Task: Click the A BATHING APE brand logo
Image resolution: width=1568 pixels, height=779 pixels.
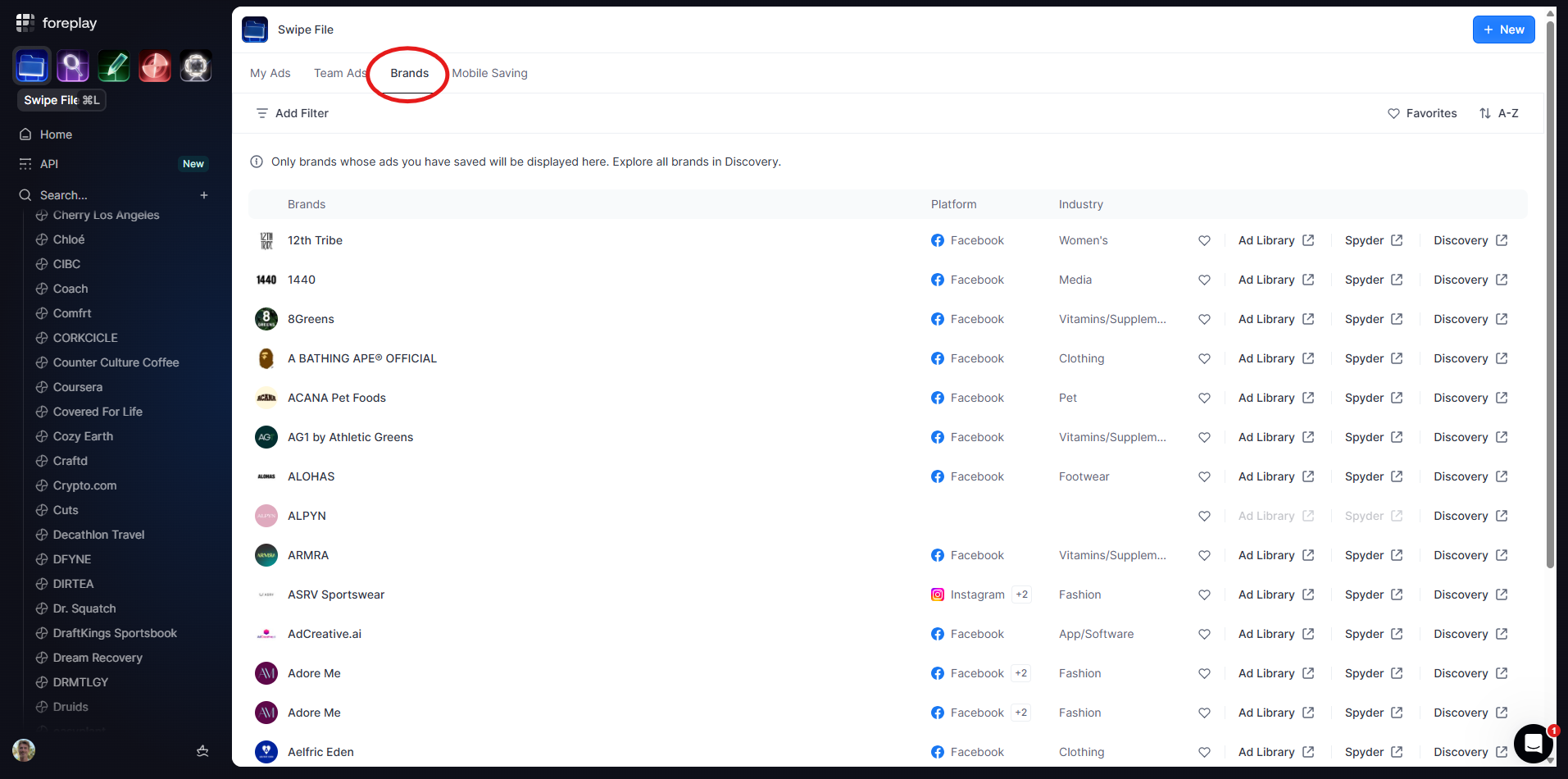Action: point(266,358)
